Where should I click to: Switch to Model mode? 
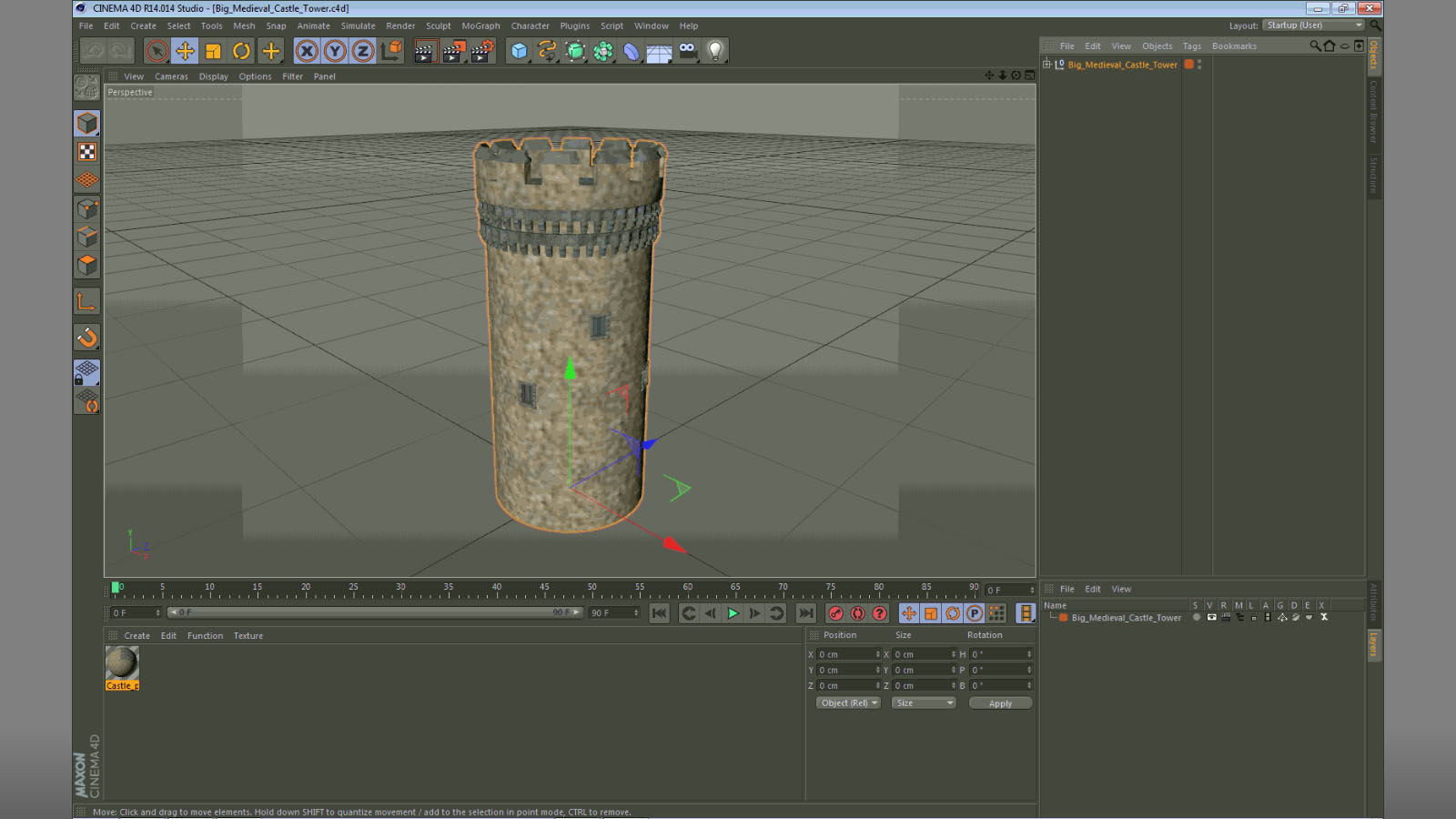point(86,123)
